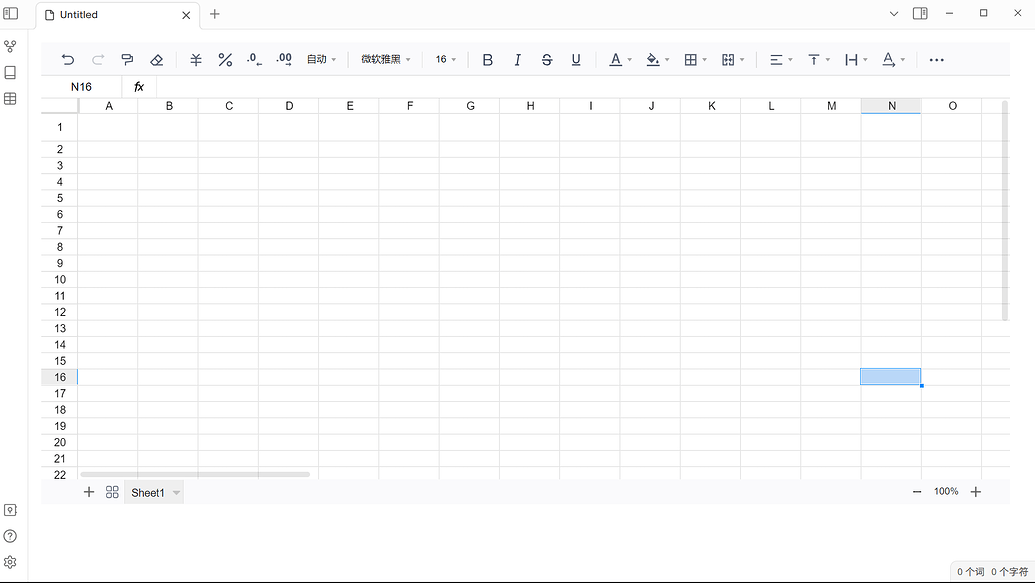Toggle strikethrough formatting

[547, 60]
